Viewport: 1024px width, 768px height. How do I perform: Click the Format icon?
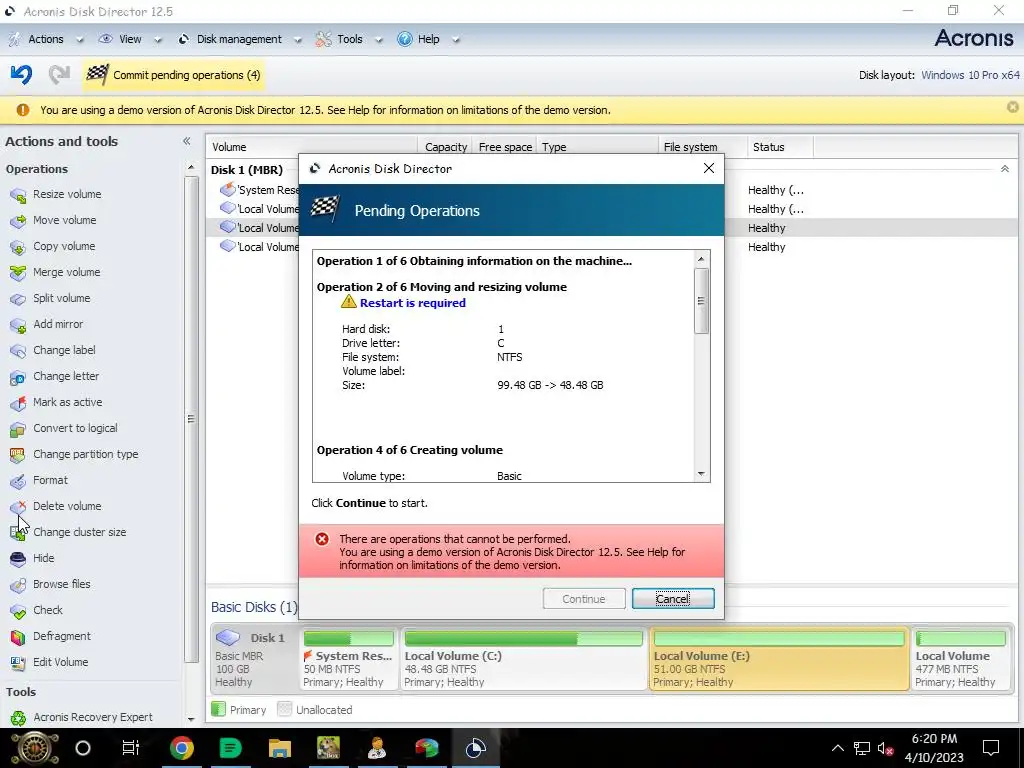pyautogui.click(x=18, y=481)
